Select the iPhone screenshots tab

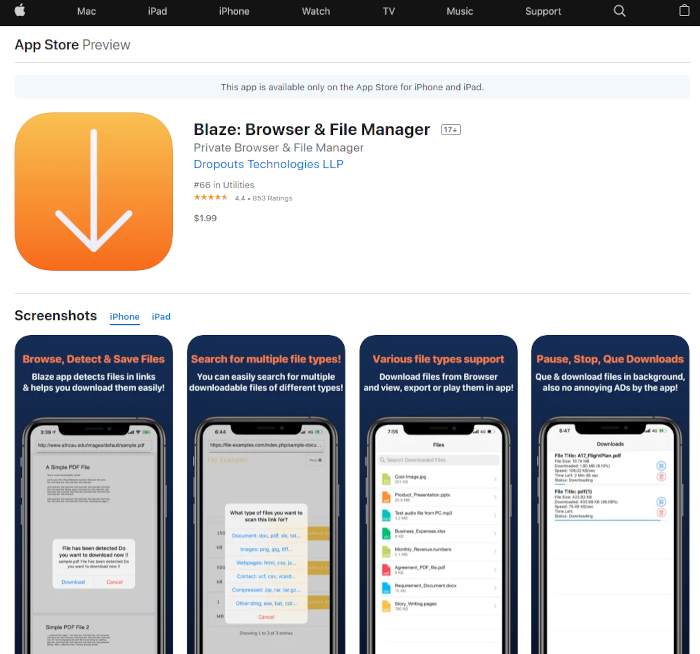tap(125, 317)
